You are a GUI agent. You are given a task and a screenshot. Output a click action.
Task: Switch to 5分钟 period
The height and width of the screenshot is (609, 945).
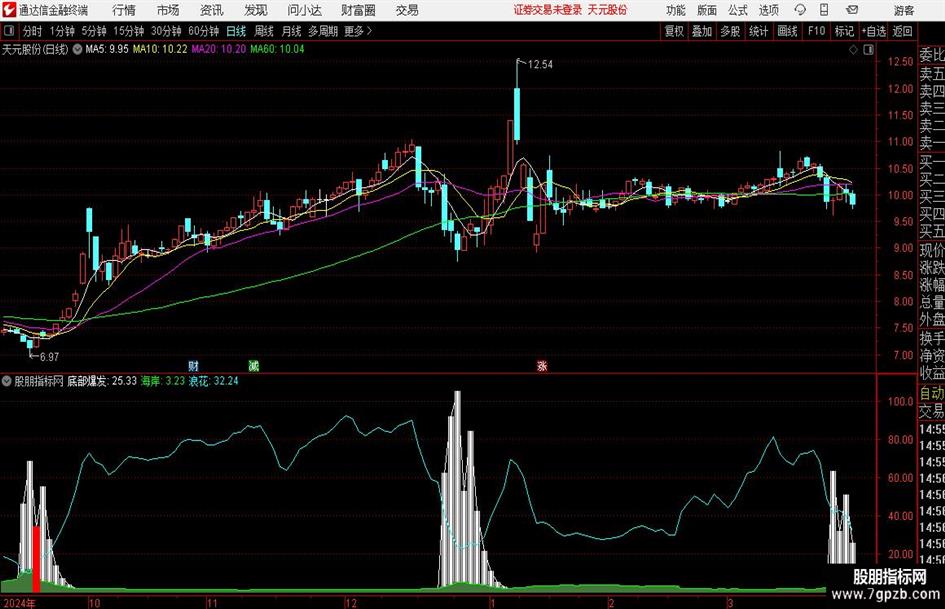93,31
